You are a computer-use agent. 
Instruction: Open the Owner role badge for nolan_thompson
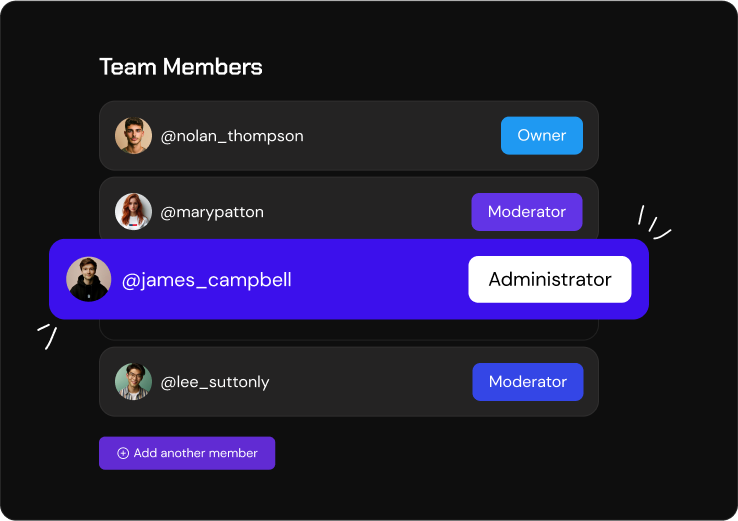(x=541, y=136)
